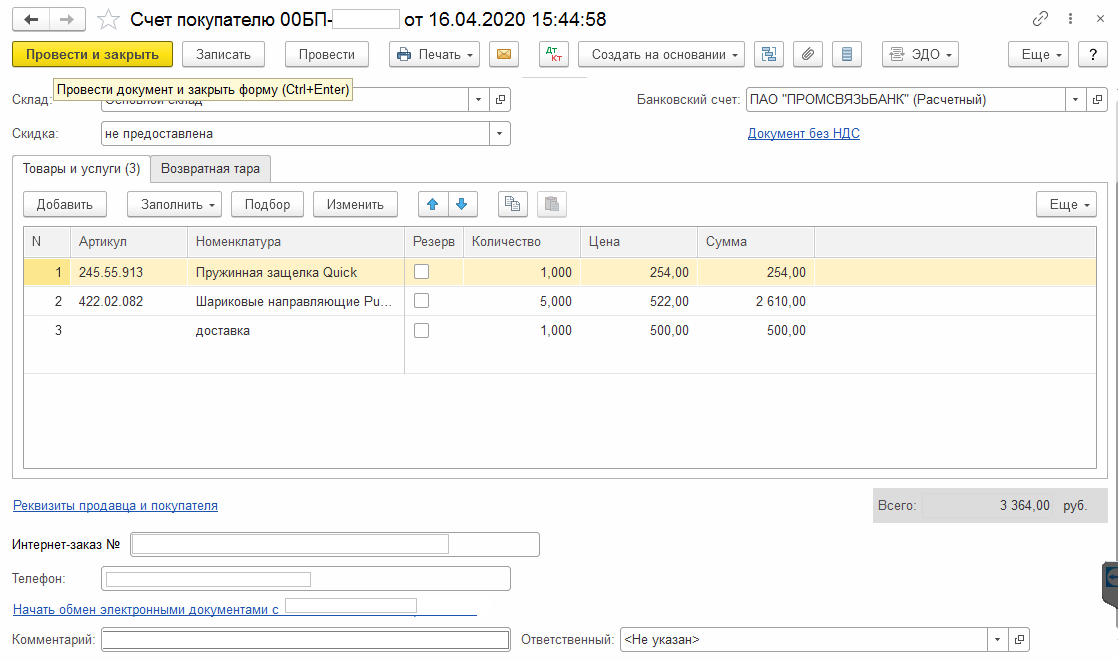Expand the Ответственный dropdown

click(998, 640)
